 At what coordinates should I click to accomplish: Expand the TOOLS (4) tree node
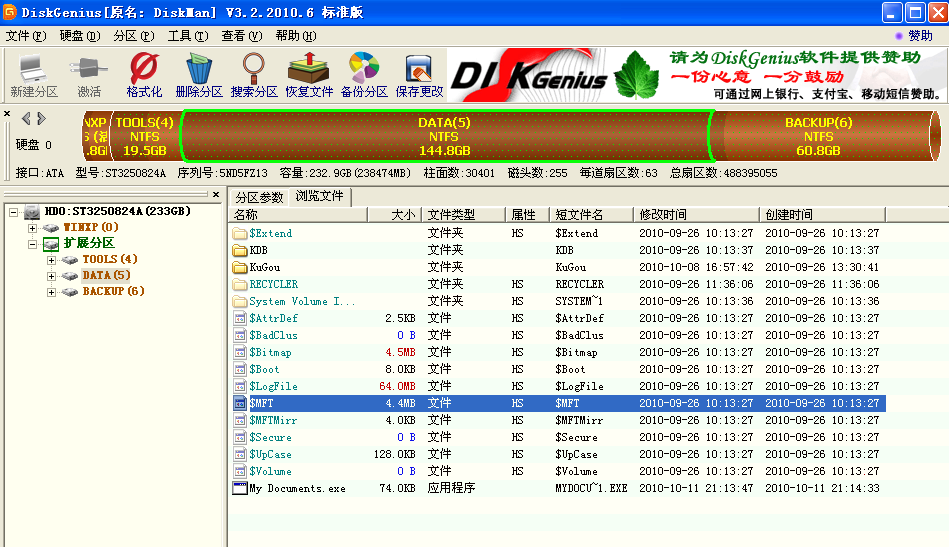(x=51, y=260)
